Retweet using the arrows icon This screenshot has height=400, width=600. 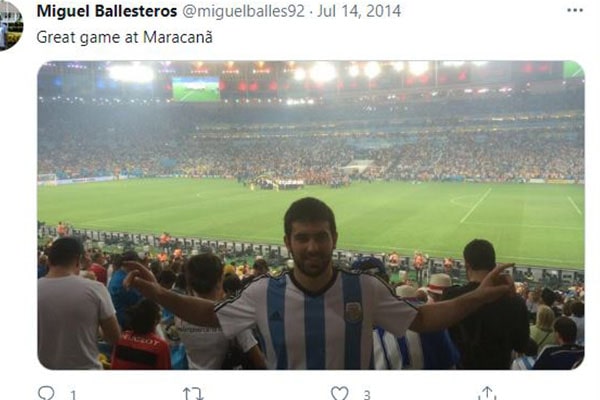coord(193,393)
